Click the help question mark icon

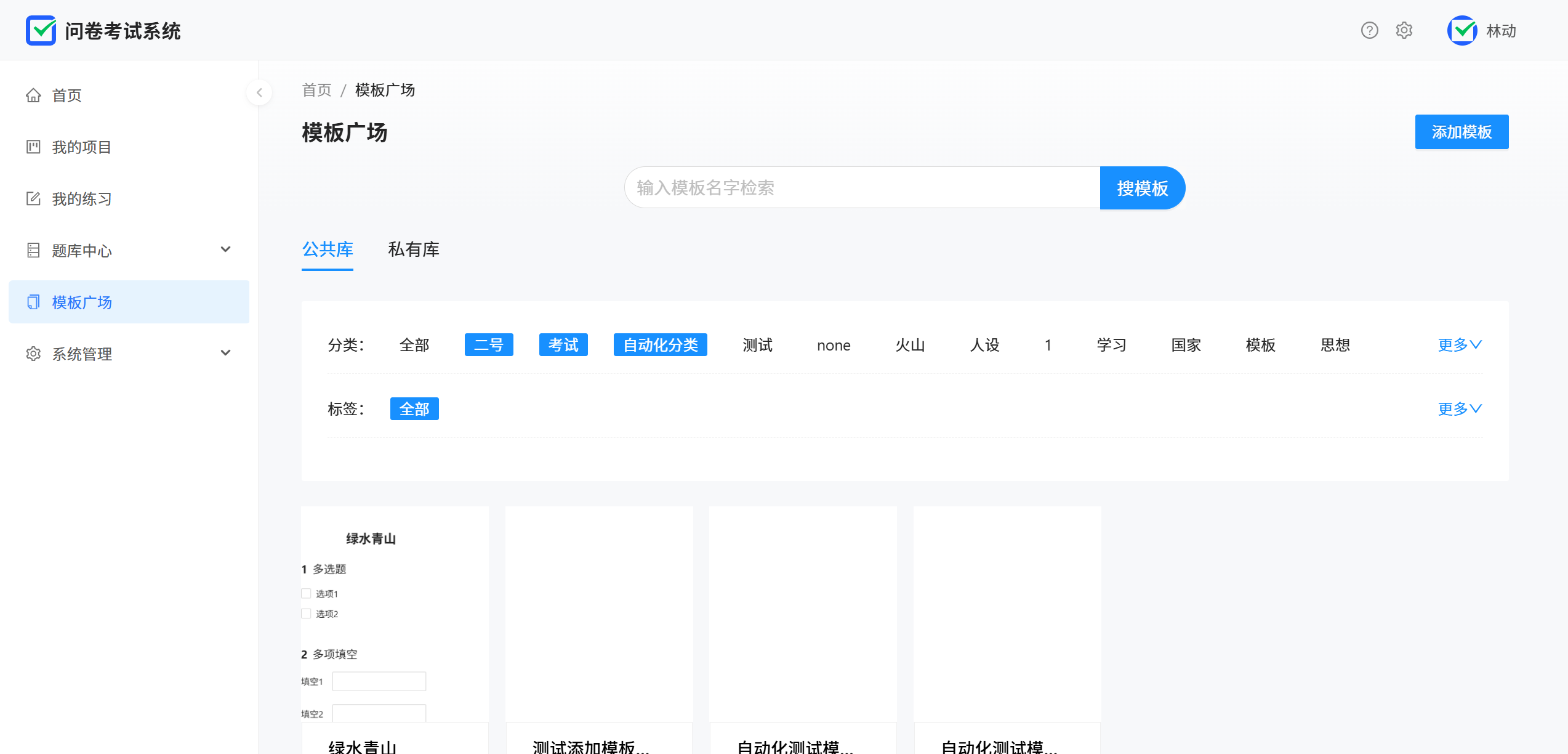[1369, 30]
